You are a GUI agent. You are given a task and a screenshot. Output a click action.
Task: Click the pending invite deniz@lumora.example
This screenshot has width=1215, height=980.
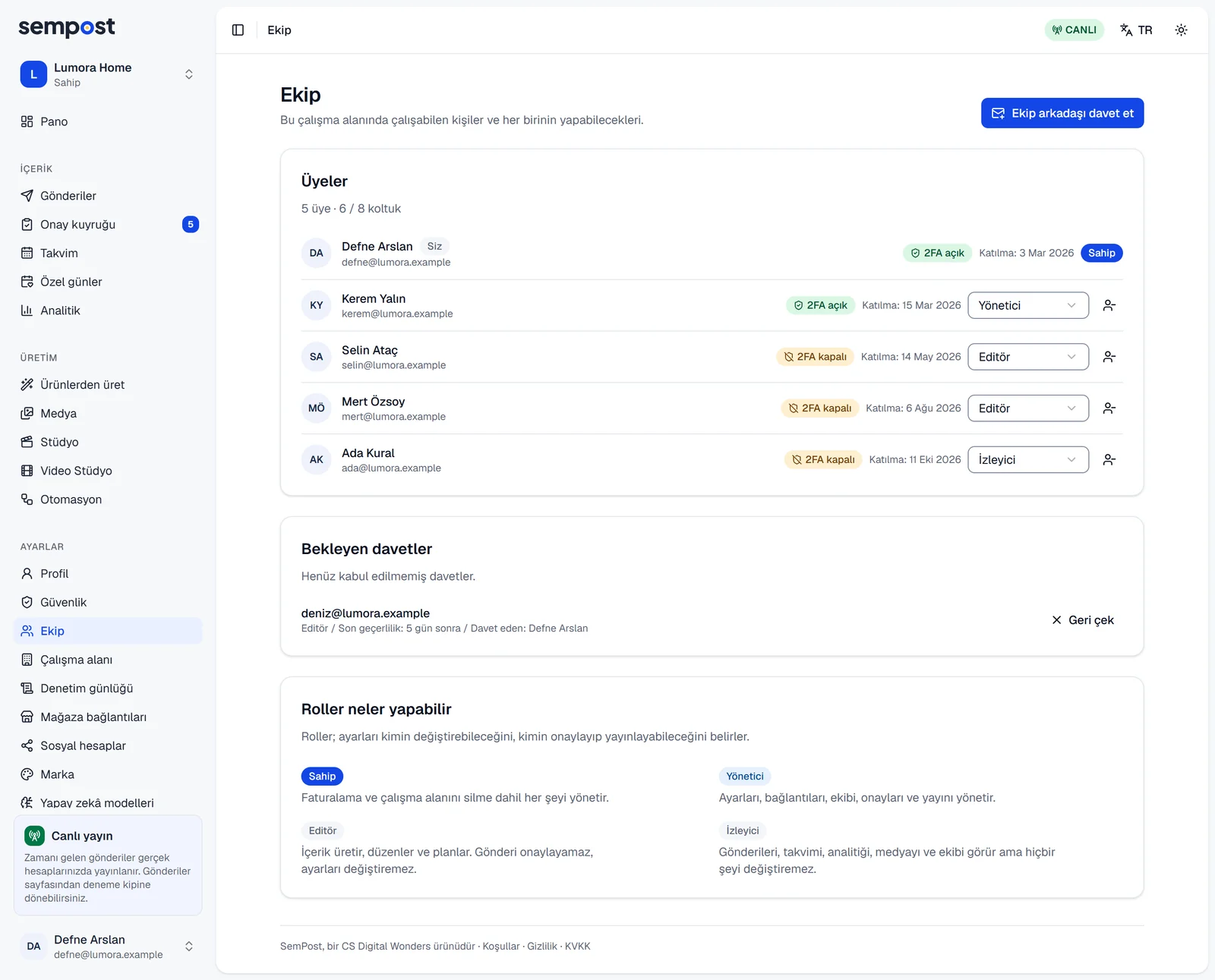(365, 613)
